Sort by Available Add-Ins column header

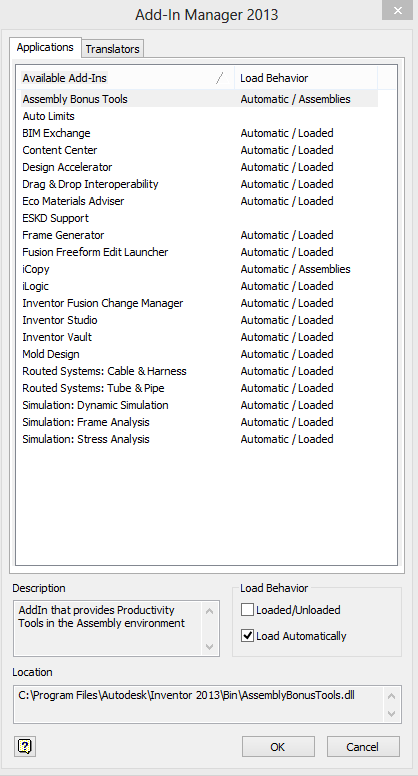[126, 78]
